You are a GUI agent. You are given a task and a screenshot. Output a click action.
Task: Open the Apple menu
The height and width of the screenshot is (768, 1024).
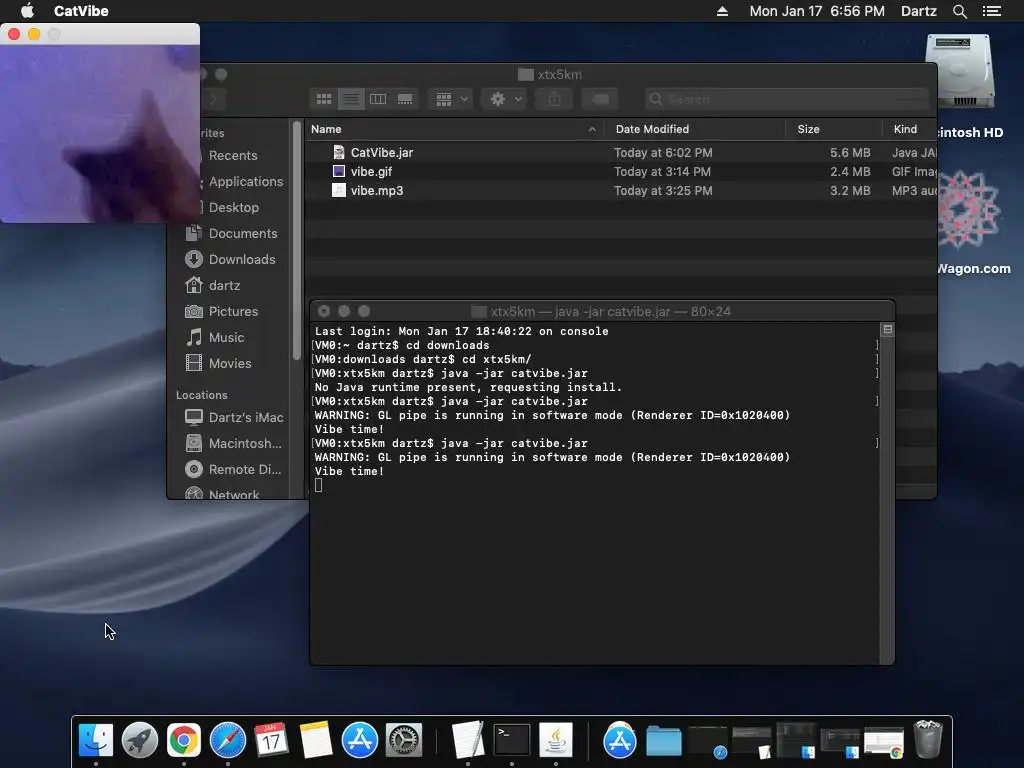27,11
